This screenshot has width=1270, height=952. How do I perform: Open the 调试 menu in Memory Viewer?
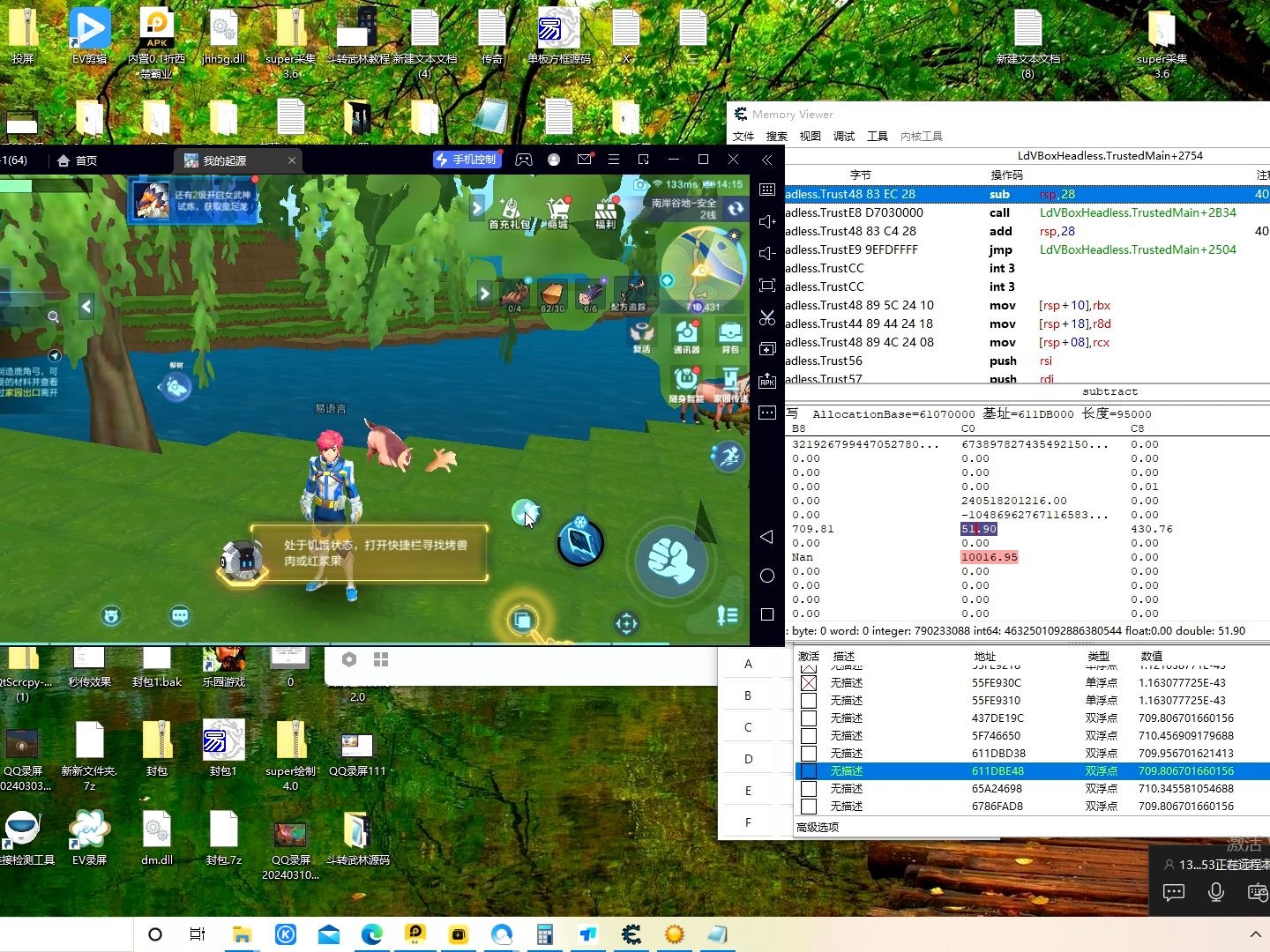pyautogui.click(x=844, y=136)
